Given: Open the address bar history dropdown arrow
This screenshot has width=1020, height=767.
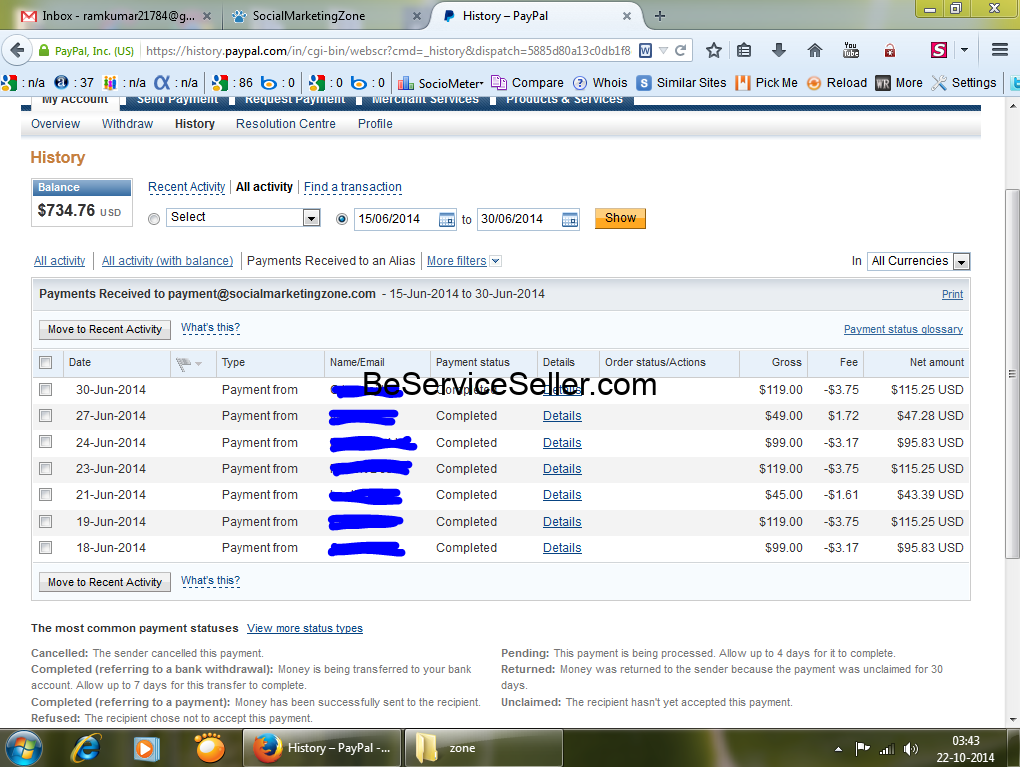Looking at the screenshot, I should click(664, 50).
